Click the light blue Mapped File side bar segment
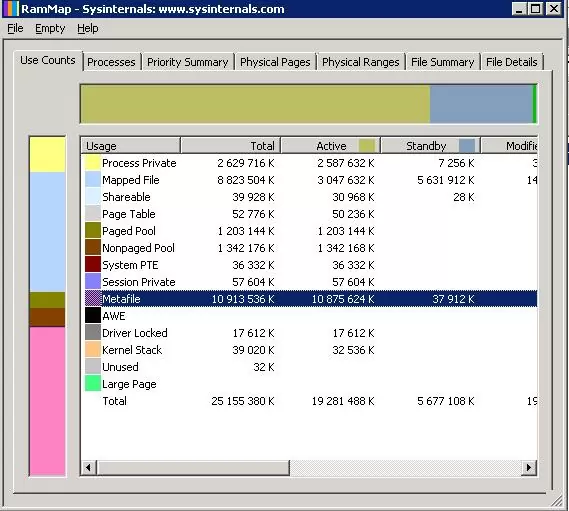This screenshot has height=511, width=569. click(48, 232)
